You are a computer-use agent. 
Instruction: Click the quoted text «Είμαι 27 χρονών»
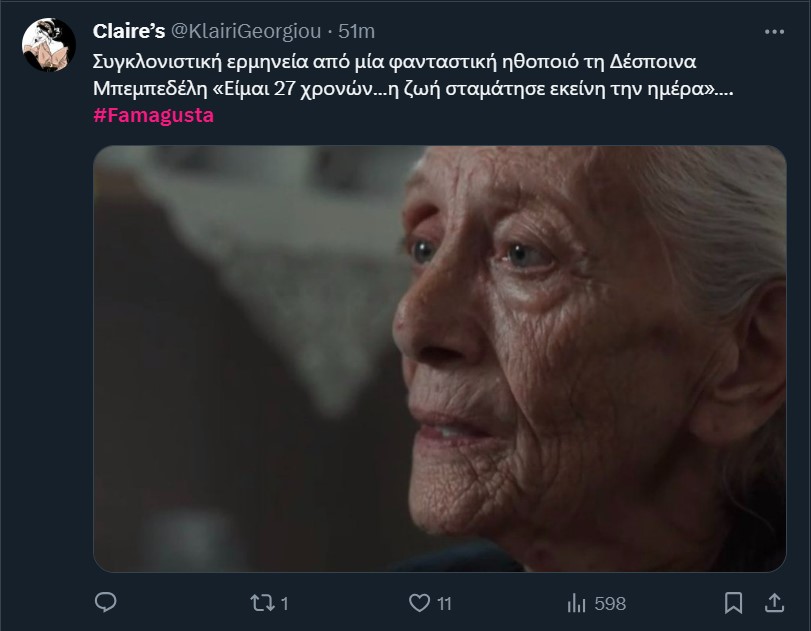pos(293,89)
